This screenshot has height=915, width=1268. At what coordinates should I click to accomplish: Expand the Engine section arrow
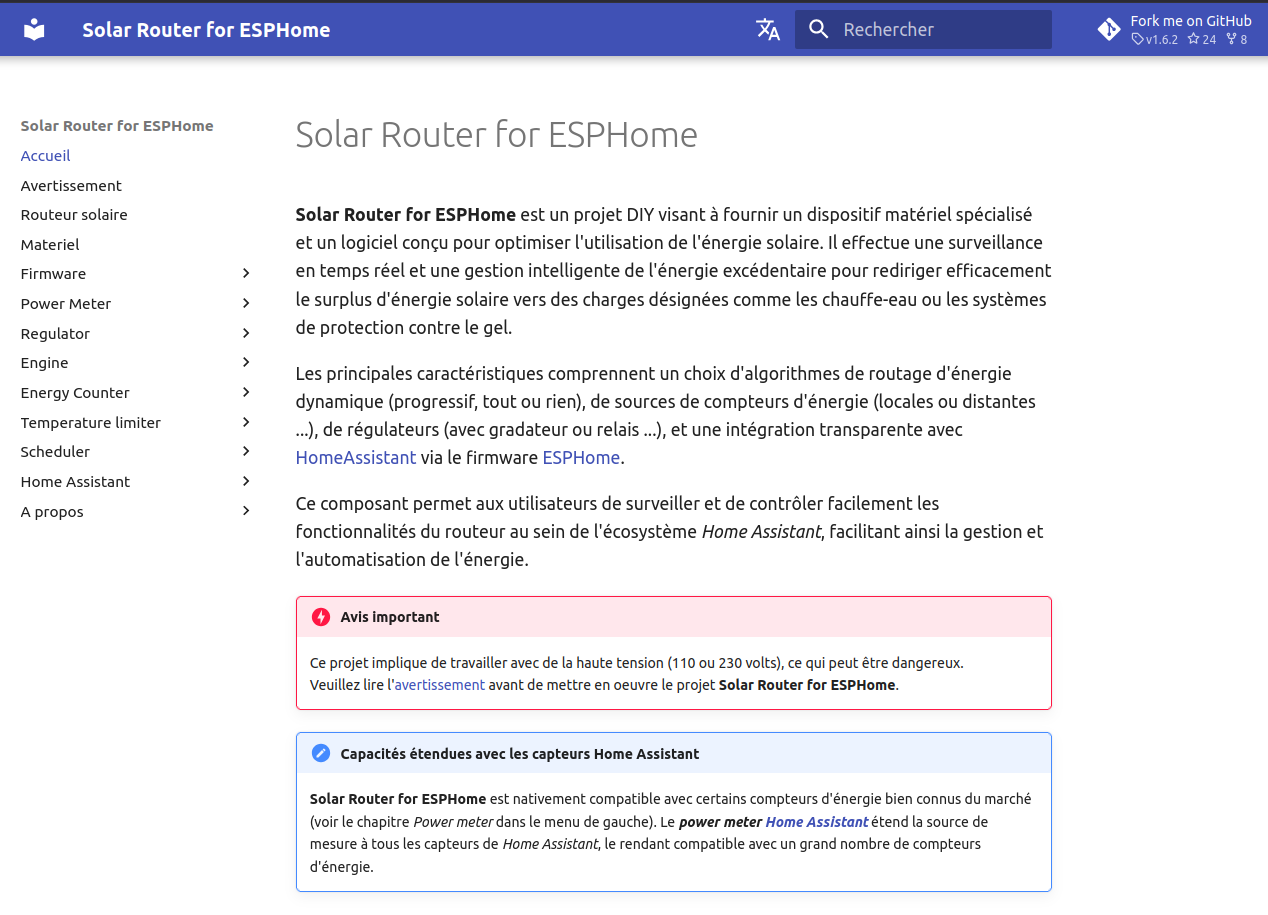(246, 363)
